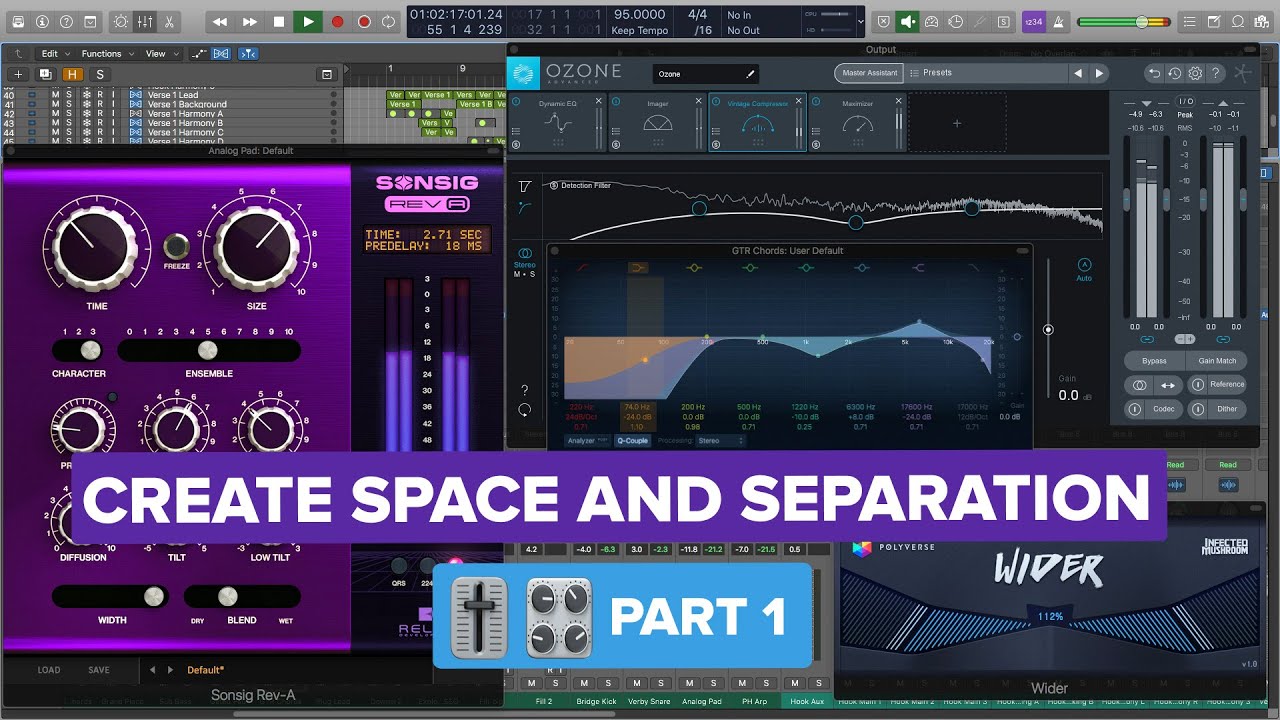Screen dimensions: 1280x720
Task: Open Smart Controls dial icon
Action: (121, 21)
